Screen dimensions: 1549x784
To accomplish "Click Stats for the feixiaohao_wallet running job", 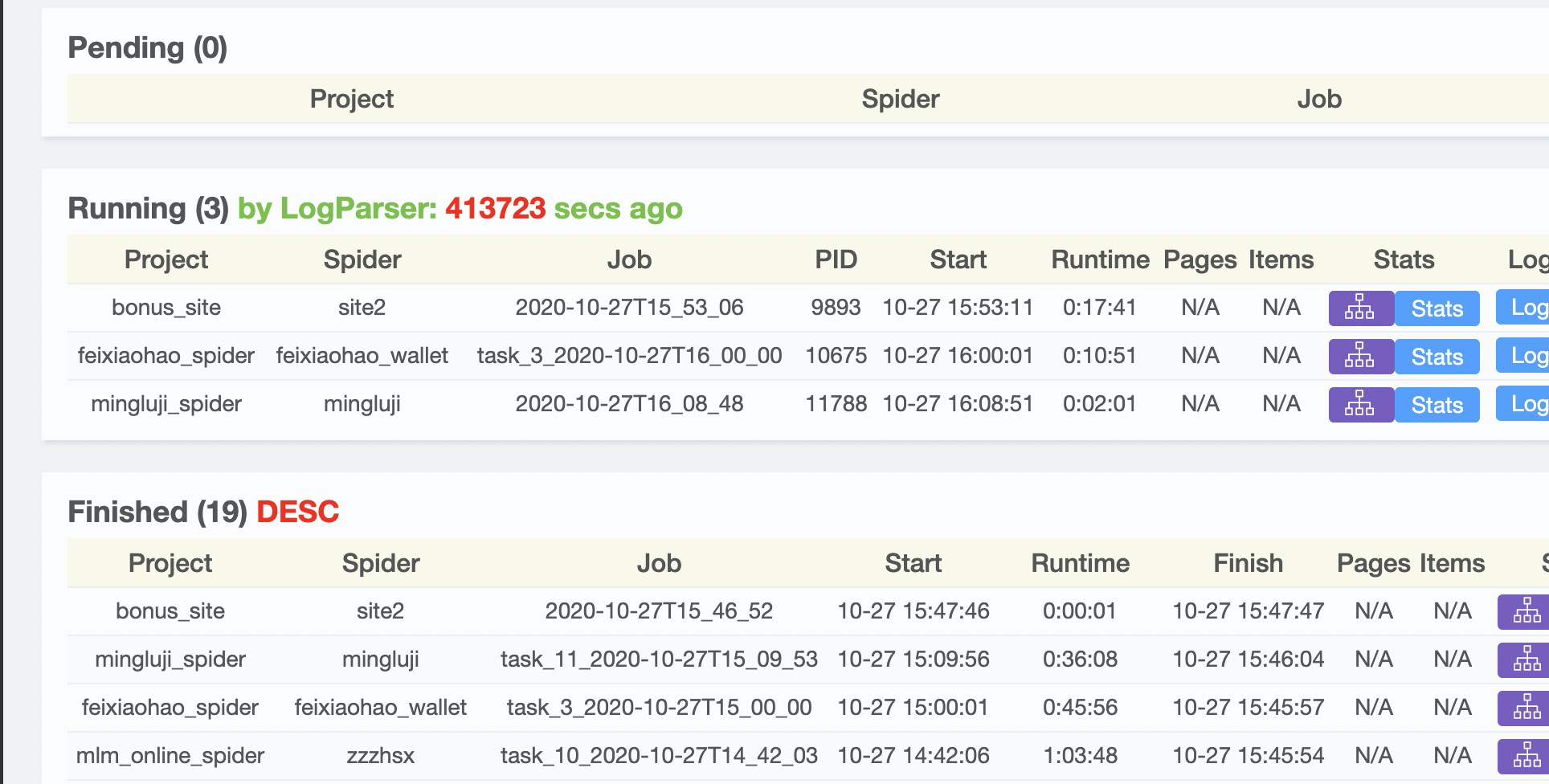I will click(1437, 357).
